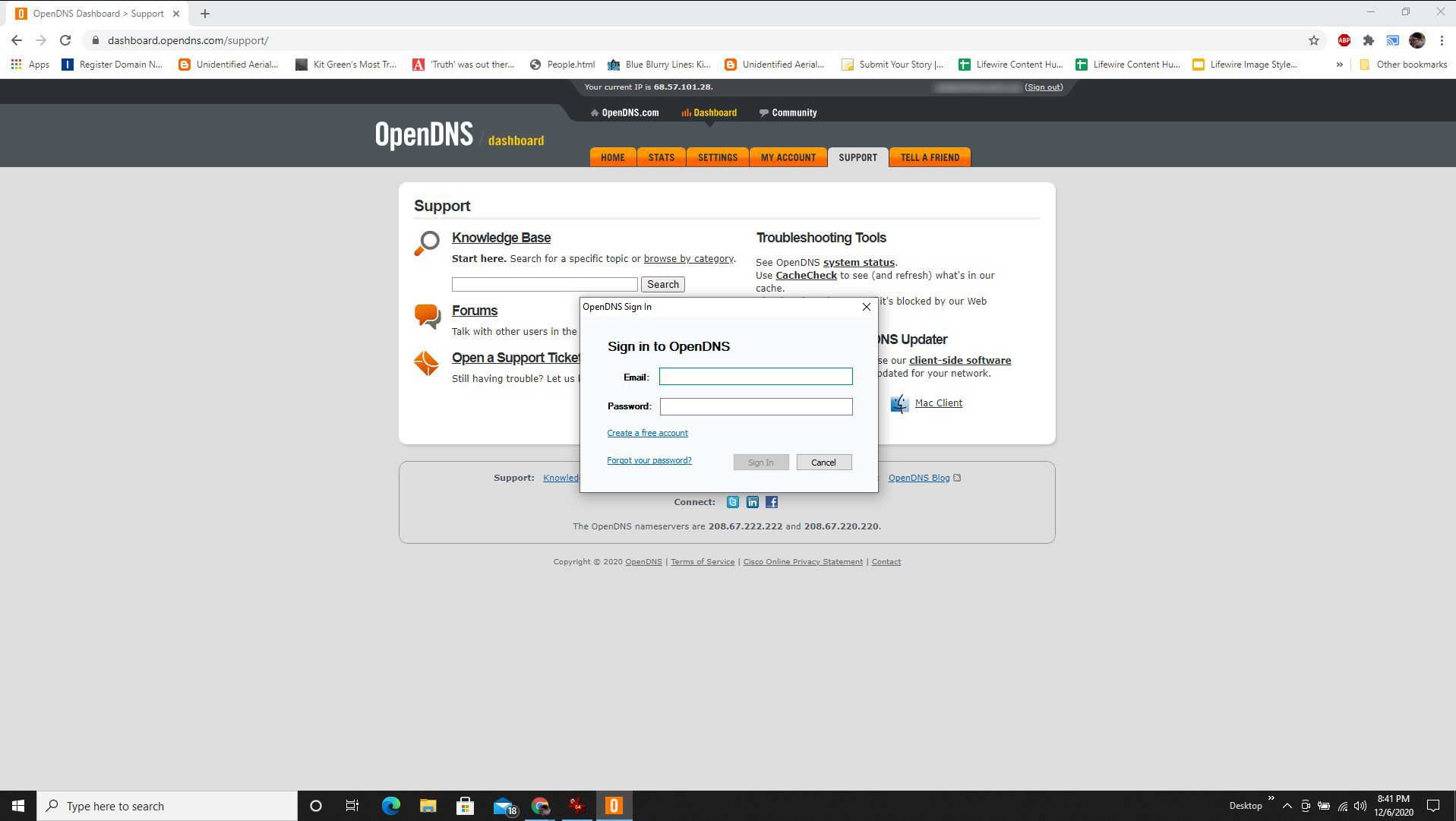Click the Chrome profile avatar

[x=1417, y=40]
